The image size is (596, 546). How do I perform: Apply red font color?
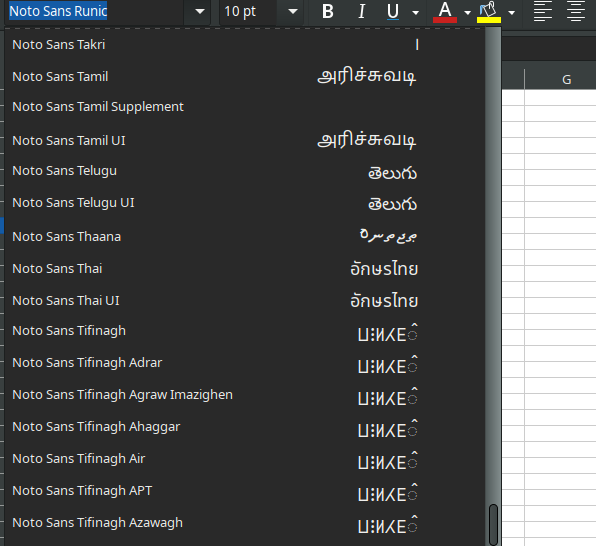[445, 12]
